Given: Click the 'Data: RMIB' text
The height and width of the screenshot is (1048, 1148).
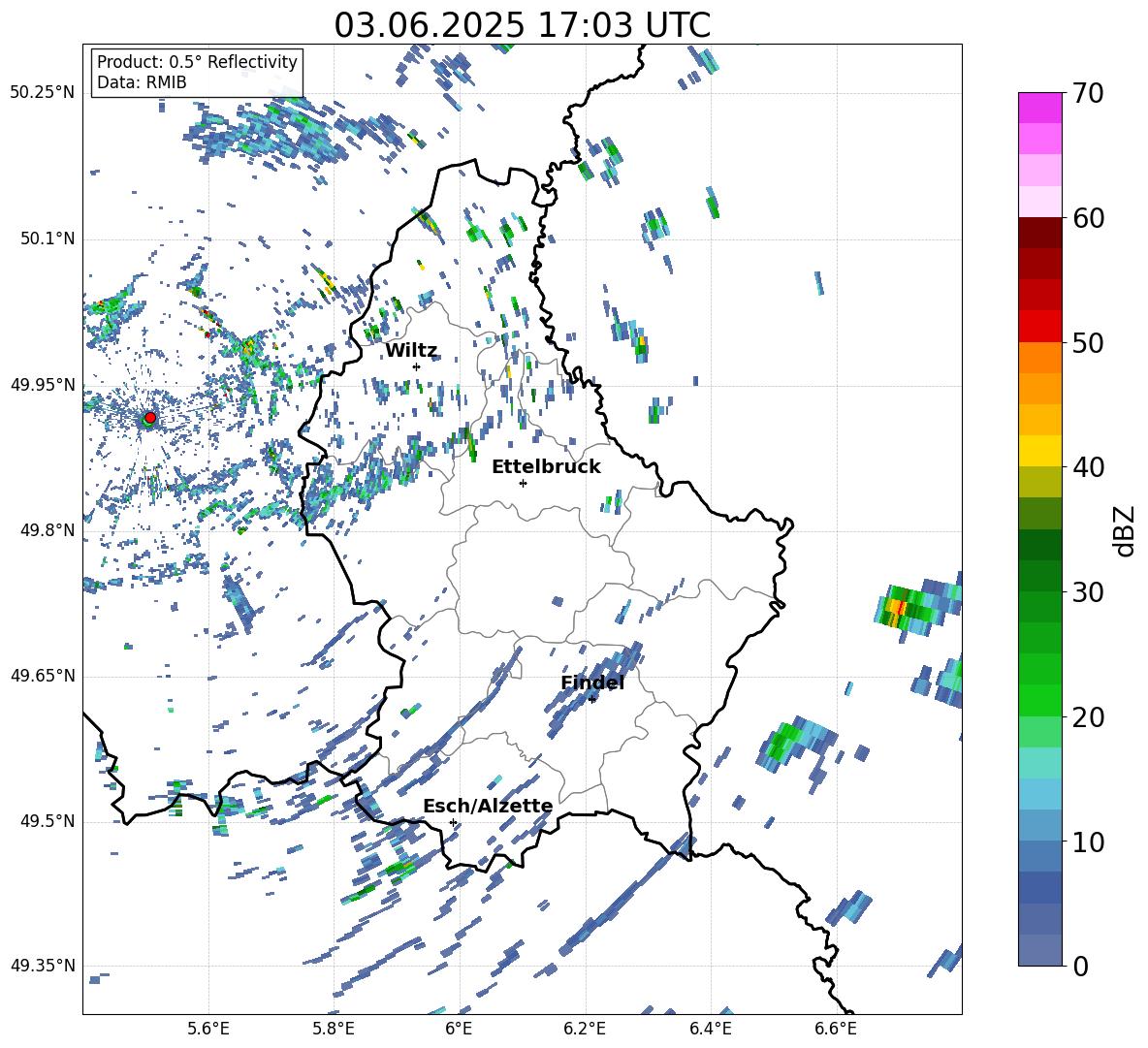Looking at the screenshot, I should pyautogui.click(x=142, y=82).
